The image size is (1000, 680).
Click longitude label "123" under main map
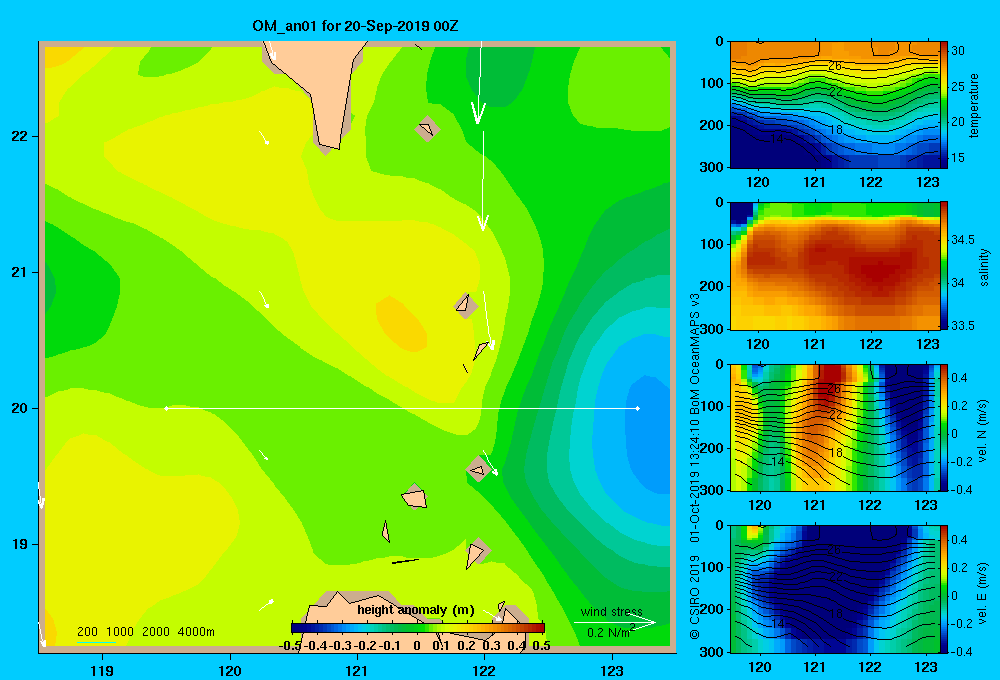pyautogui.click(x=612, y=670)
